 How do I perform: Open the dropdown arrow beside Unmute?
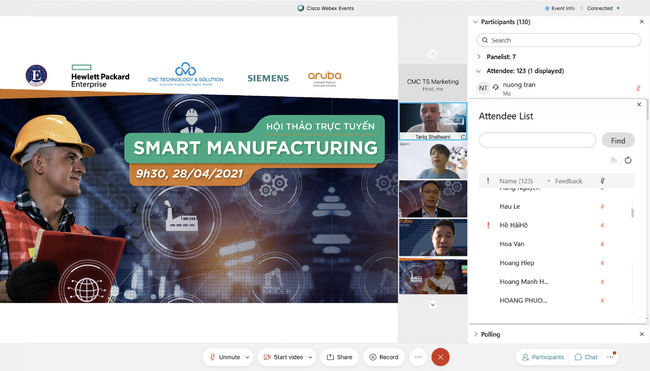click(247, 357)
